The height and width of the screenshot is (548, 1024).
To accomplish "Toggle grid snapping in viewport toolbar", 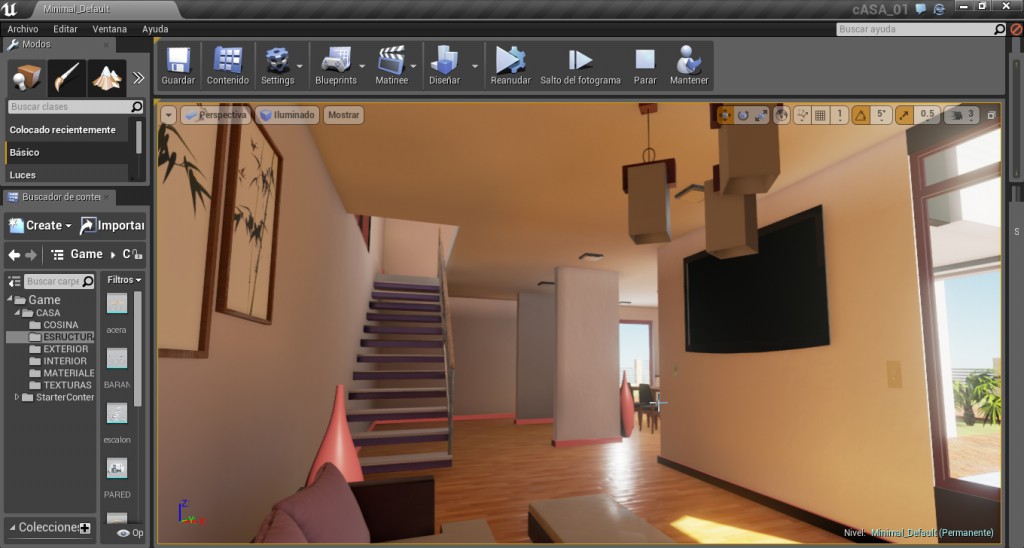I will [820, 116].
